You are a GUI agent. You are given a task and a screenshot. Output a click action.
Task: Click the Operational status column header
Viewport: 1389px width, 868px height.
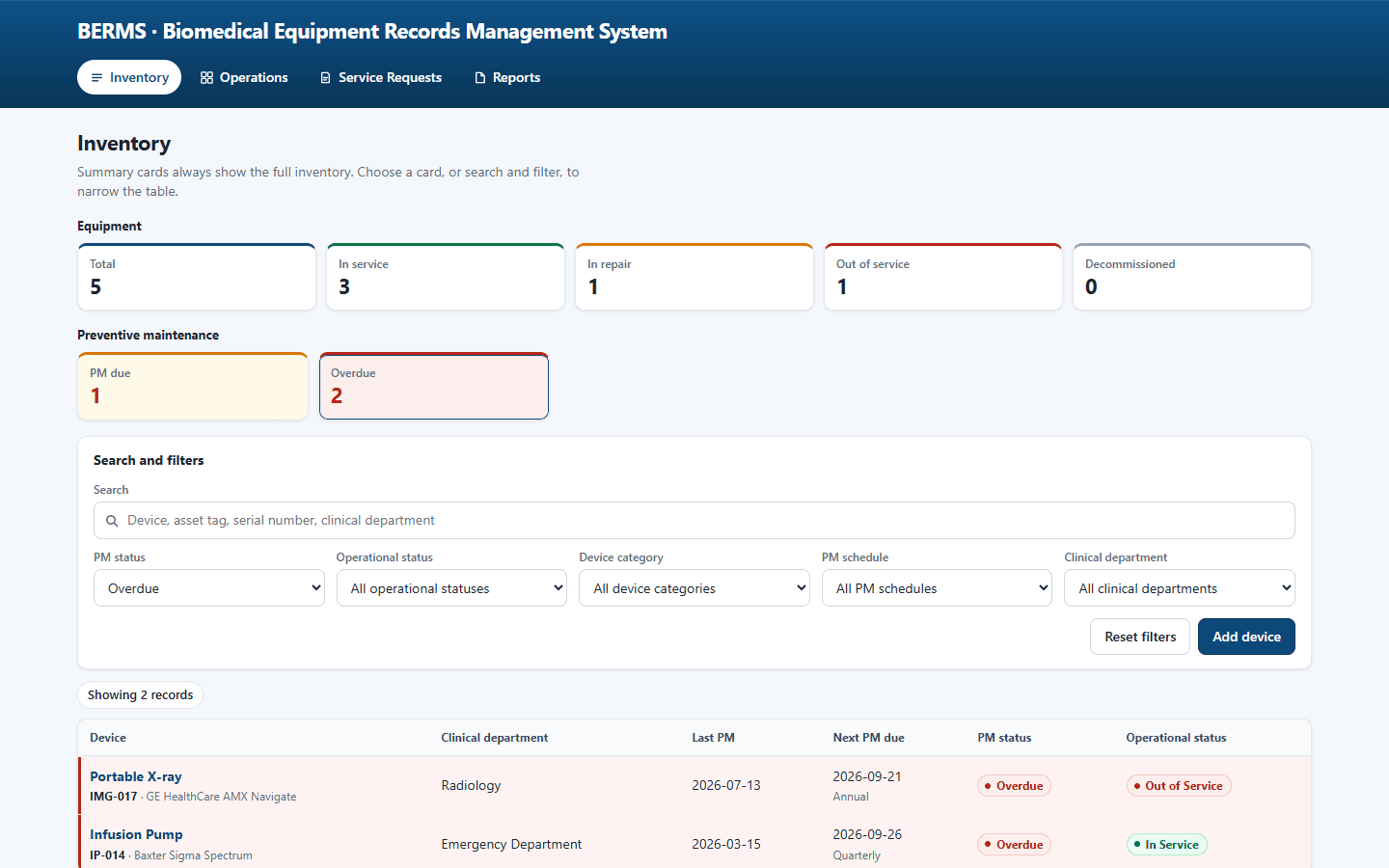click(1176, 738)
